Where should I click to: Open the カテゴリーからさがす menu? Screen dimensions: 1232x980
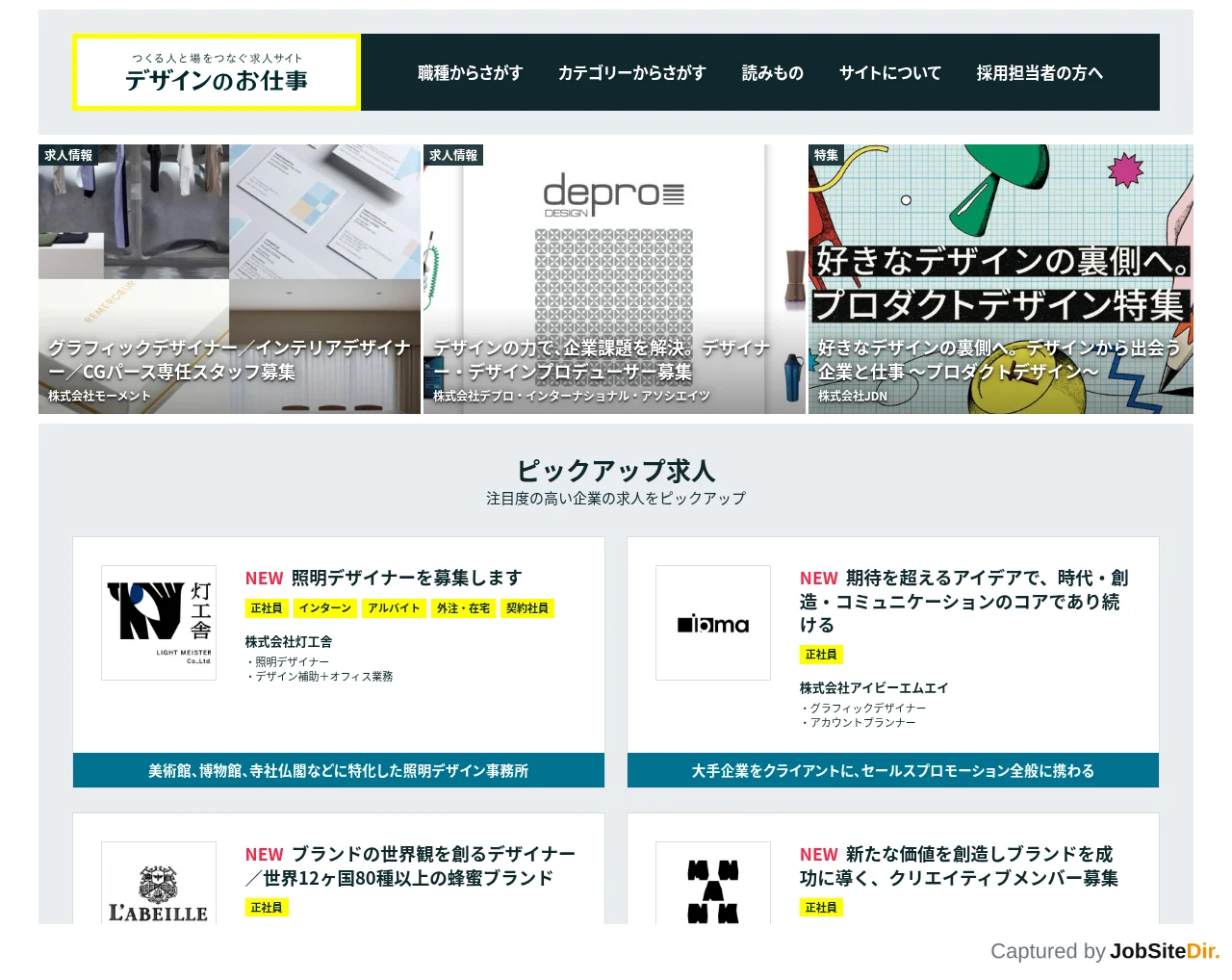[631, 72]
